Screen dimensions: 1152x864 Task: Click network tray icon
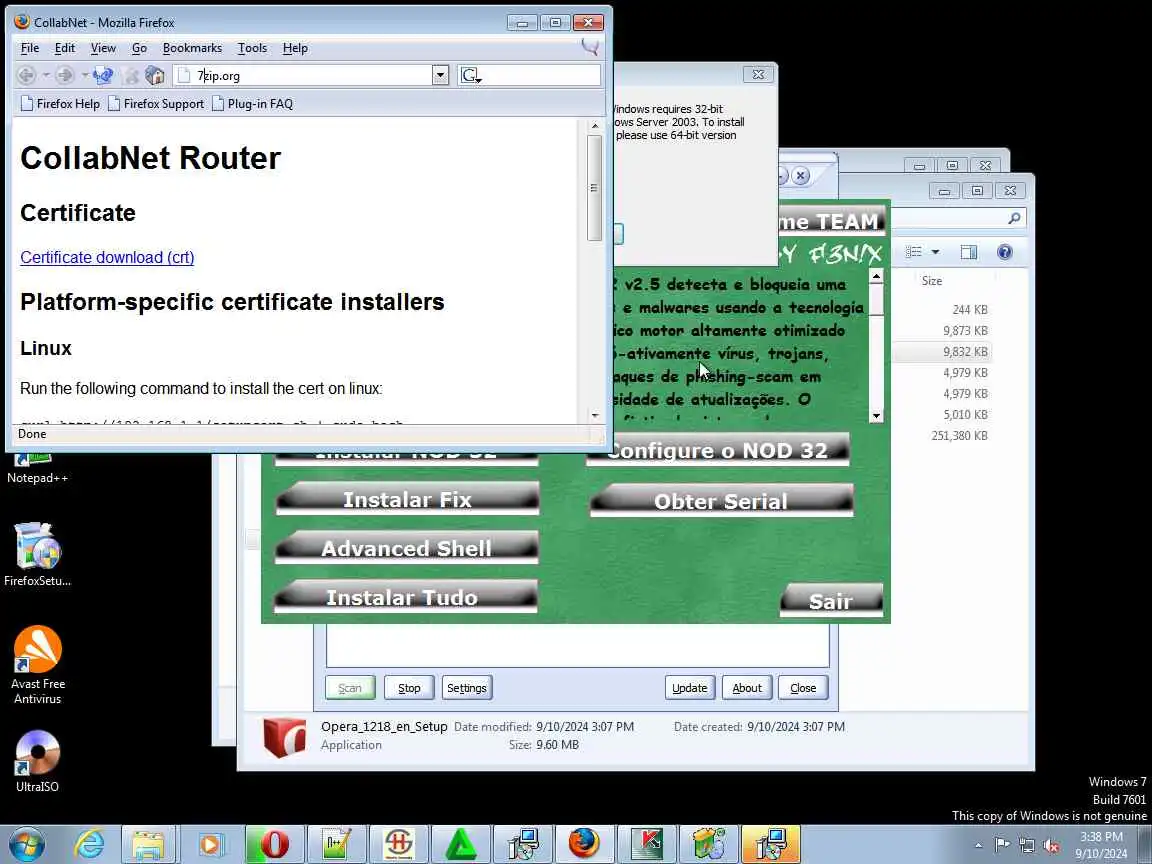click(x=1027, y=846)
